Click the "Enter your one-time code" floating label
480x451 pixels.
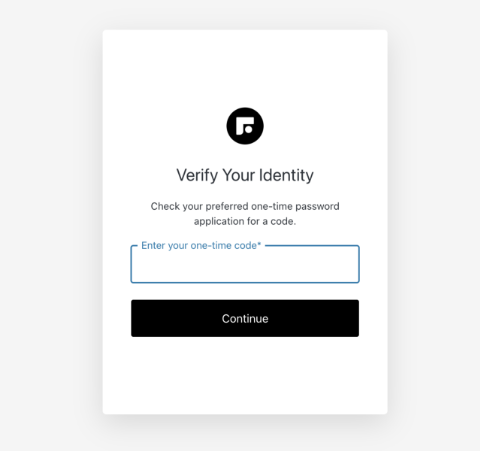click(x=201, y=246)
